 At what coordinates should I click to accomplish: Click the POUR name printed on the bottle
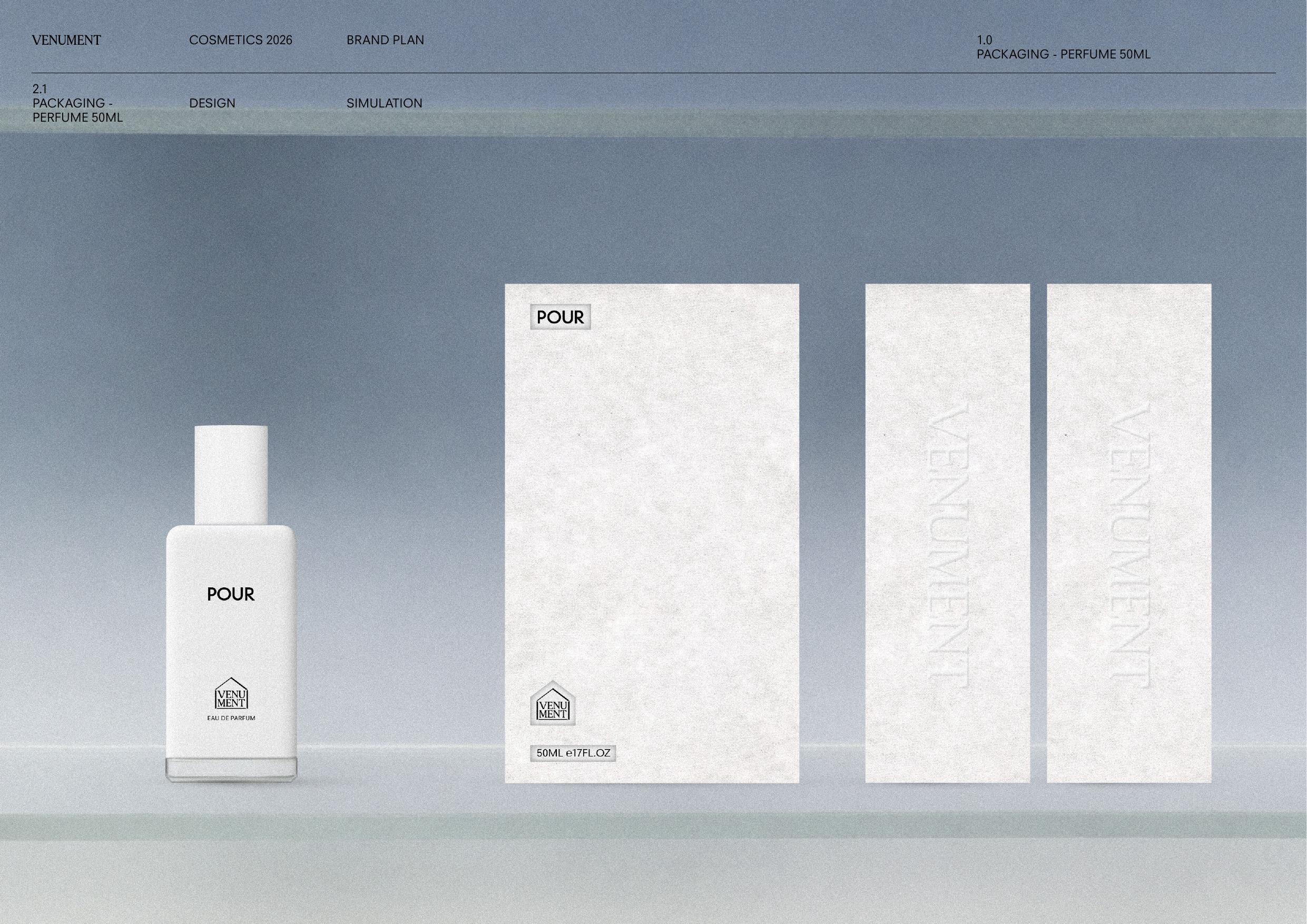pos(231,594)
